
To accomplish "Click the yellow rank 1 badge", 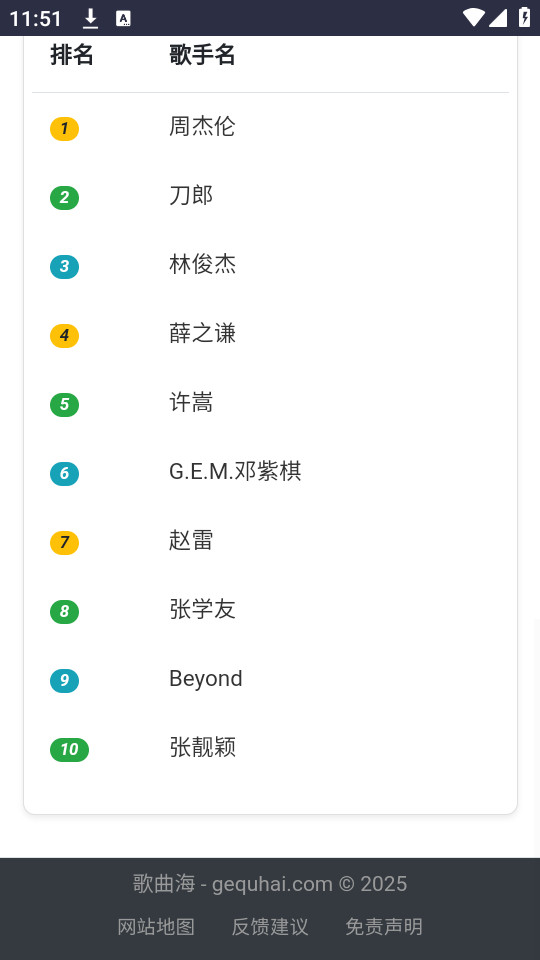I will 64,129.
